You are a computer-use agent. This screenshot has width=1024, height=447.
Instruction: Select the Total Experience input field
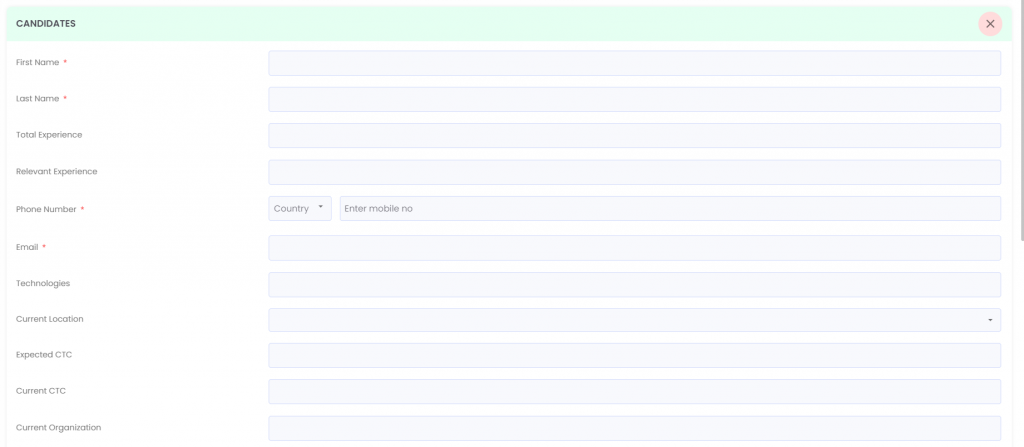(634, 135)
